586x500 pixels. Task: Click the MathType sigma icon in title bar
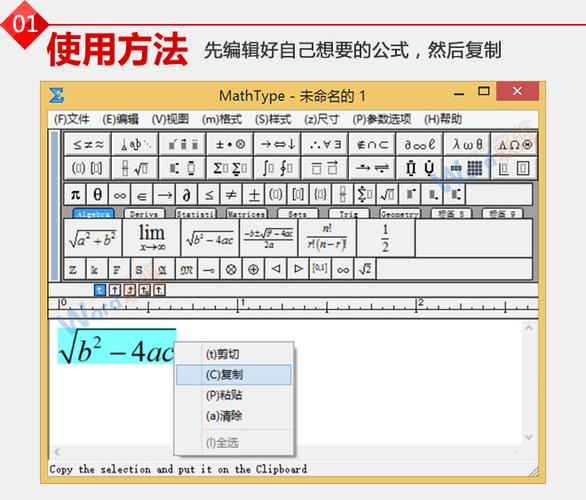[57, 95]
